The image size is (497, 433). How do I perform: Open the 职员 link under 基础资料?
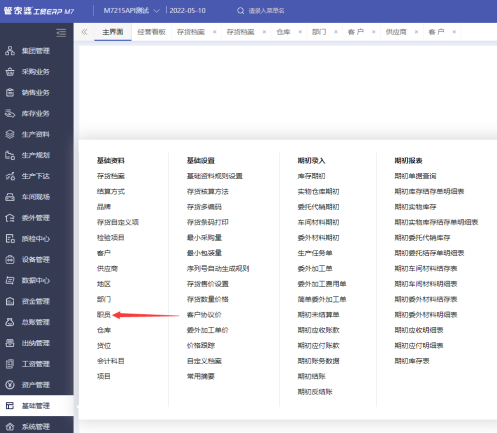(104, 315)
